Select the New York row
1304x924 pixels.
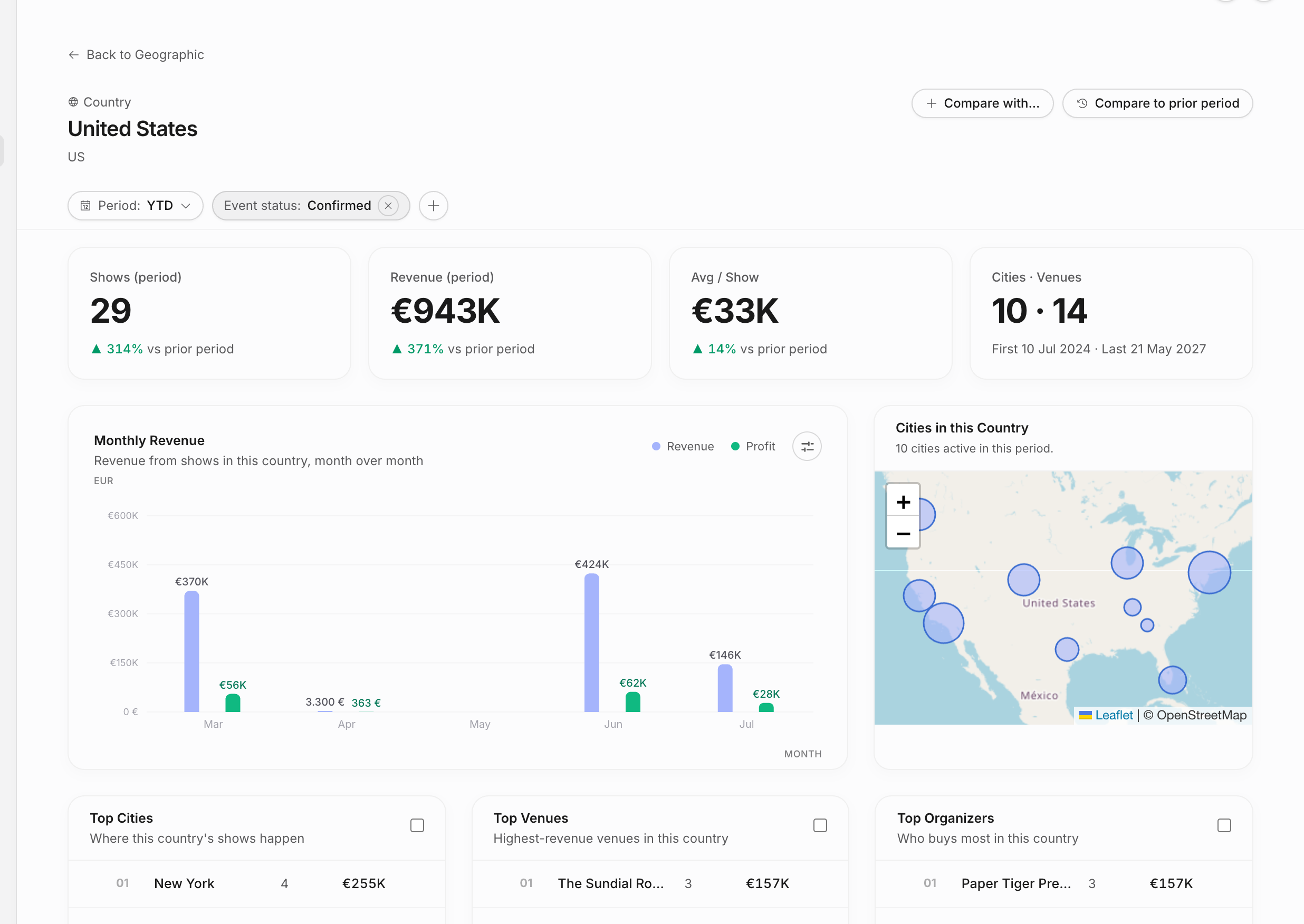pyautogui.click(x=256, y=883)
